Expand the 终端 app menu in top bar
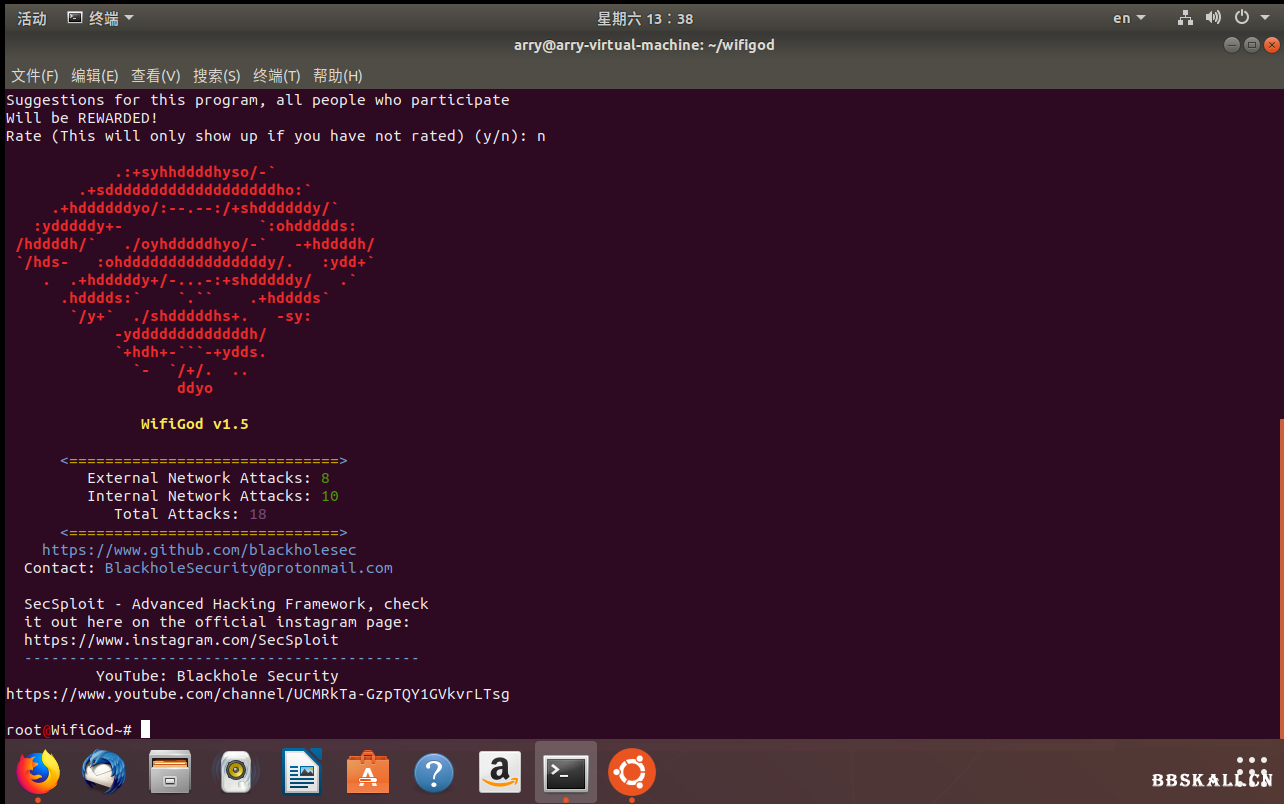1284x804 pixels. tap(100, 18)
